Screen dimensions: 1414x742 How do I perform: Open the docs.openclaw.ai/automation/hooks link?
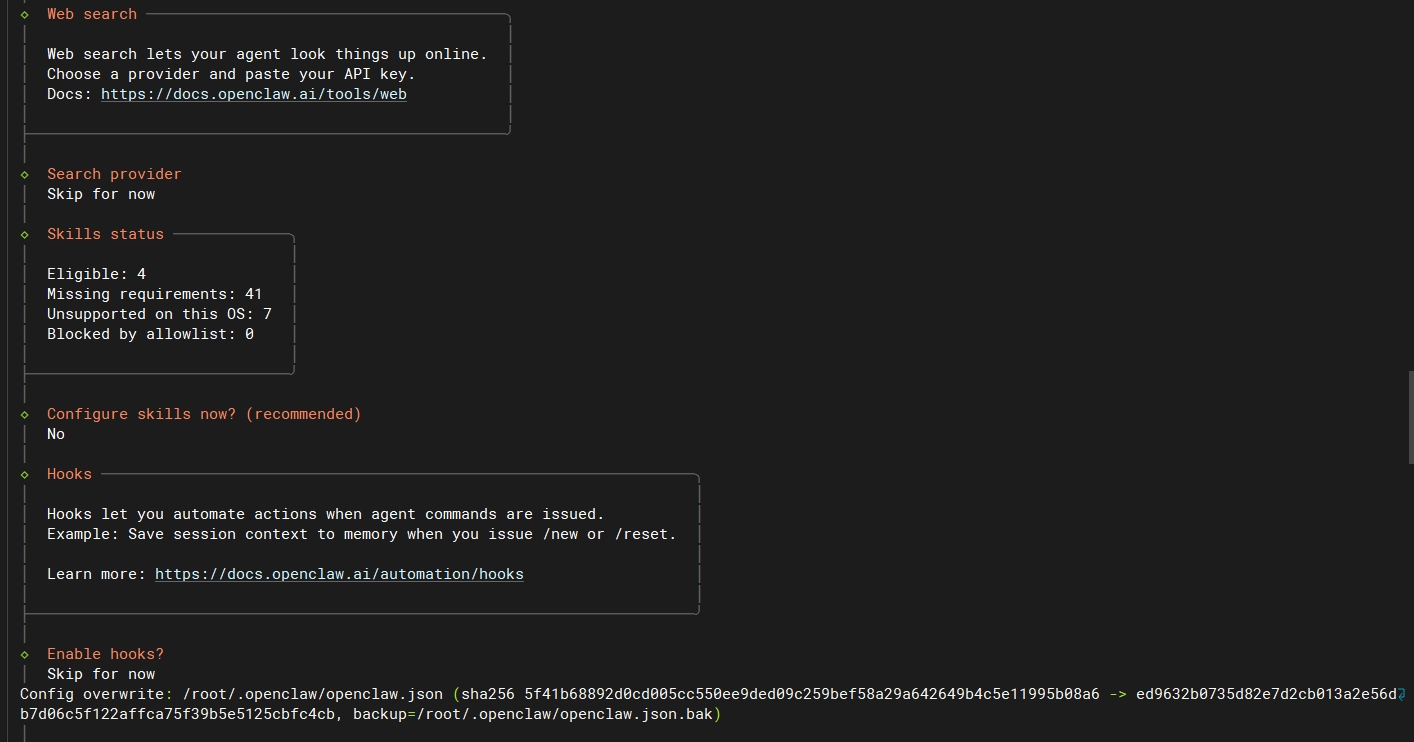coord(339,574)
